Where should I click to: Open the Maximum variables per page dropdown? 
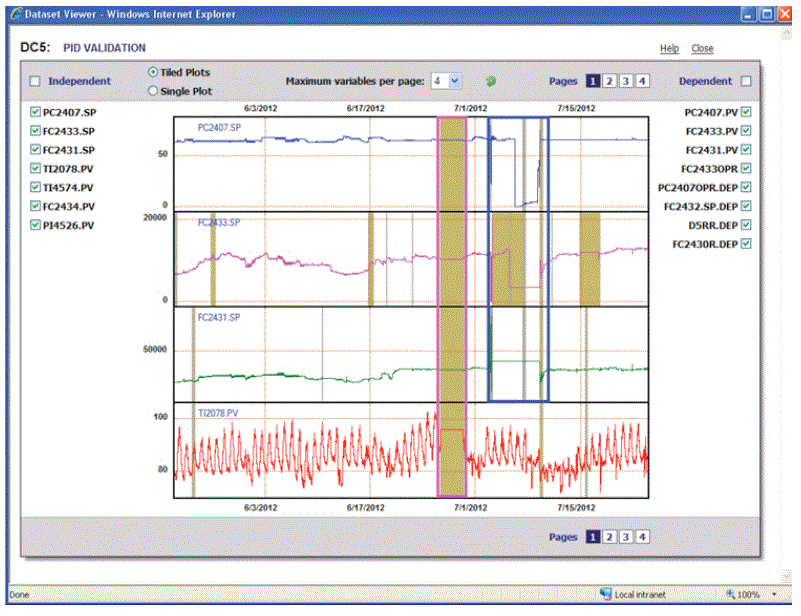click(446, 81)
